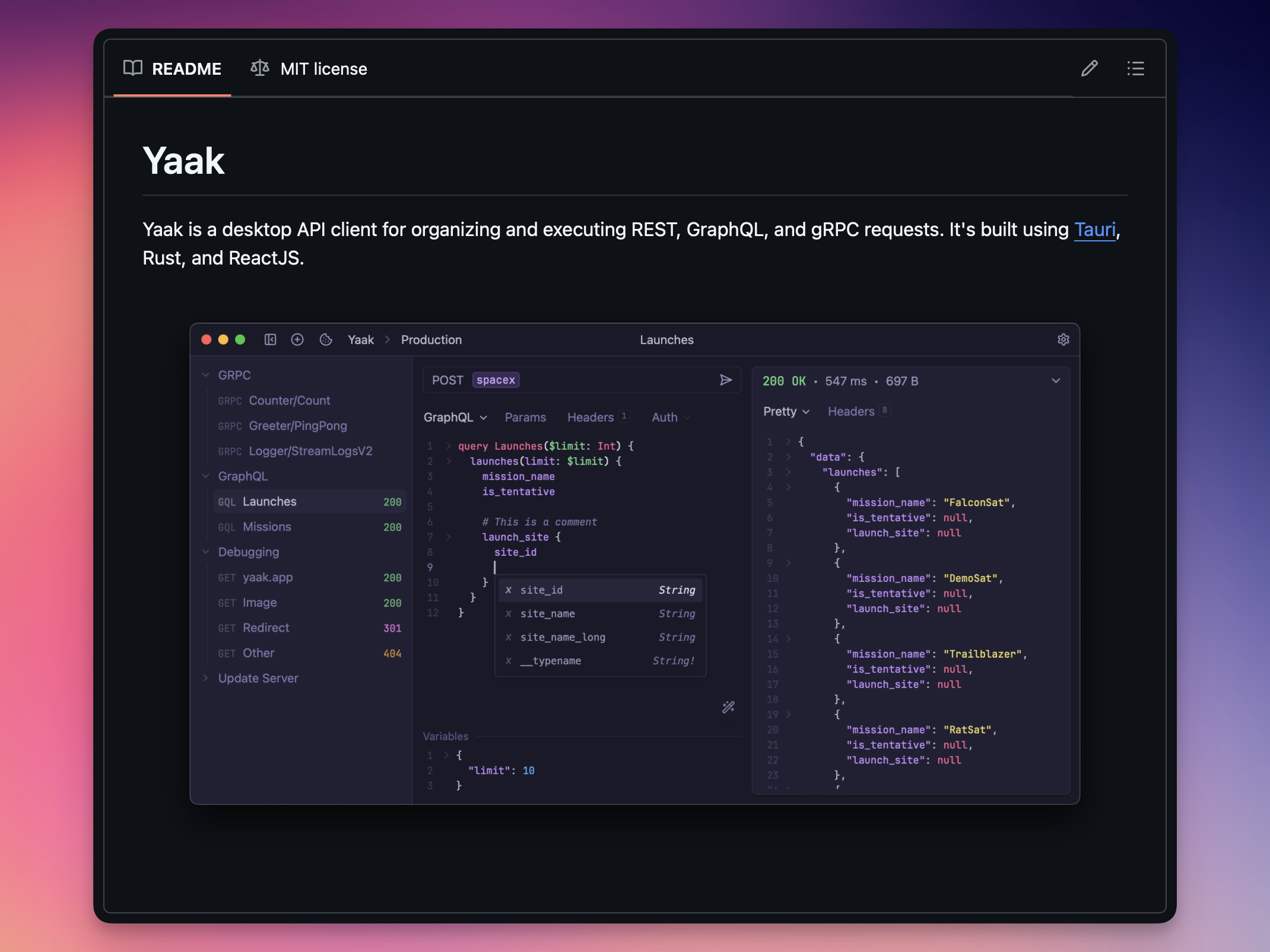This screenshot has width=1270, height=952.
Task: Click the settings gear icon
Action: click(1063, 340)
